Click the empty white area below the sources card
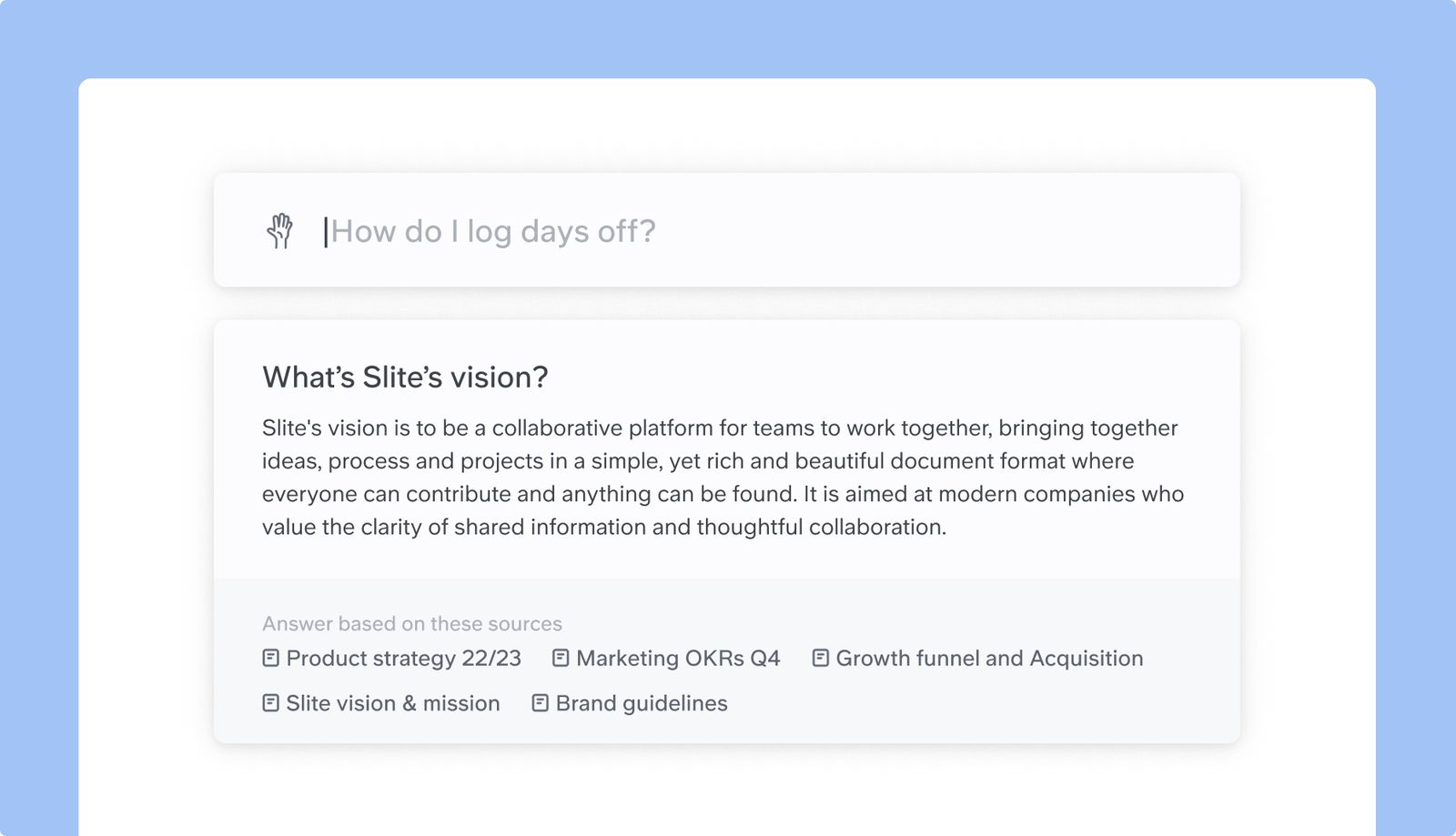This screenshot has width=1456, height=836. (x=728, y=791)
